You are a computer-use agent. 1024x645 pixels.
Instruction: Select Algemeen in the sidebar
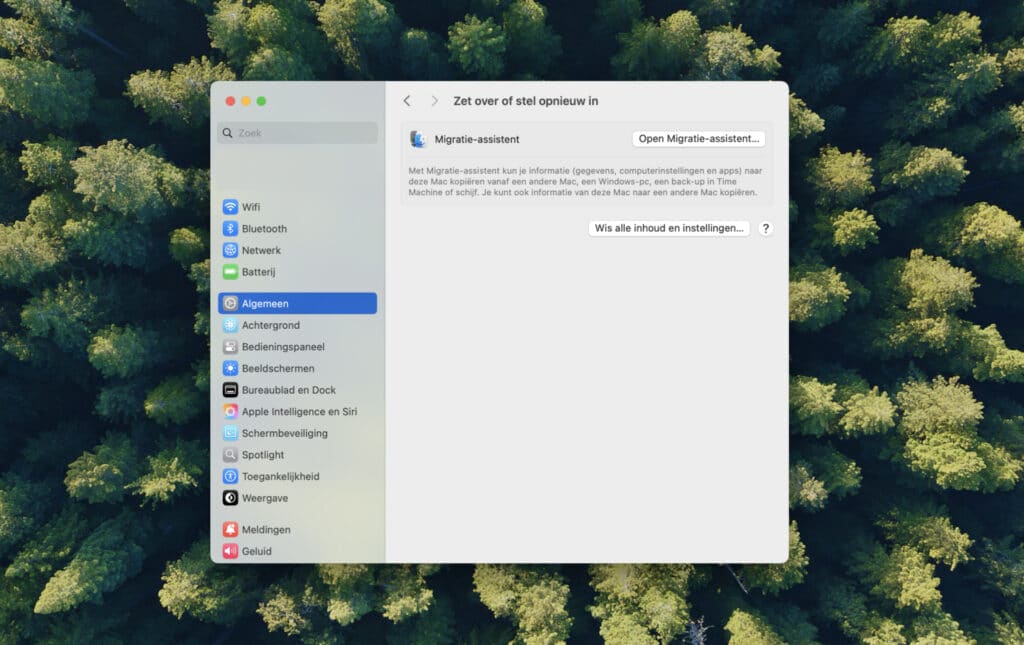(x=297, y=303)
